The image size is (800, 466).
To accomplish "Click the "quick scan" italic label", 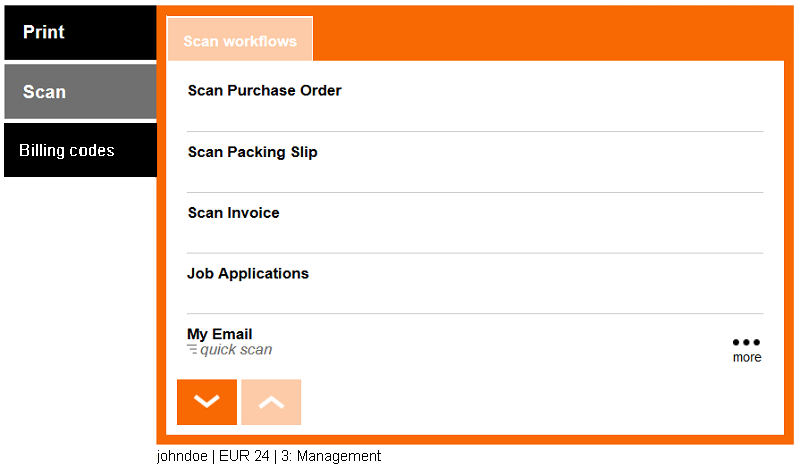I will pyautogui.click(x=236, y=350).
